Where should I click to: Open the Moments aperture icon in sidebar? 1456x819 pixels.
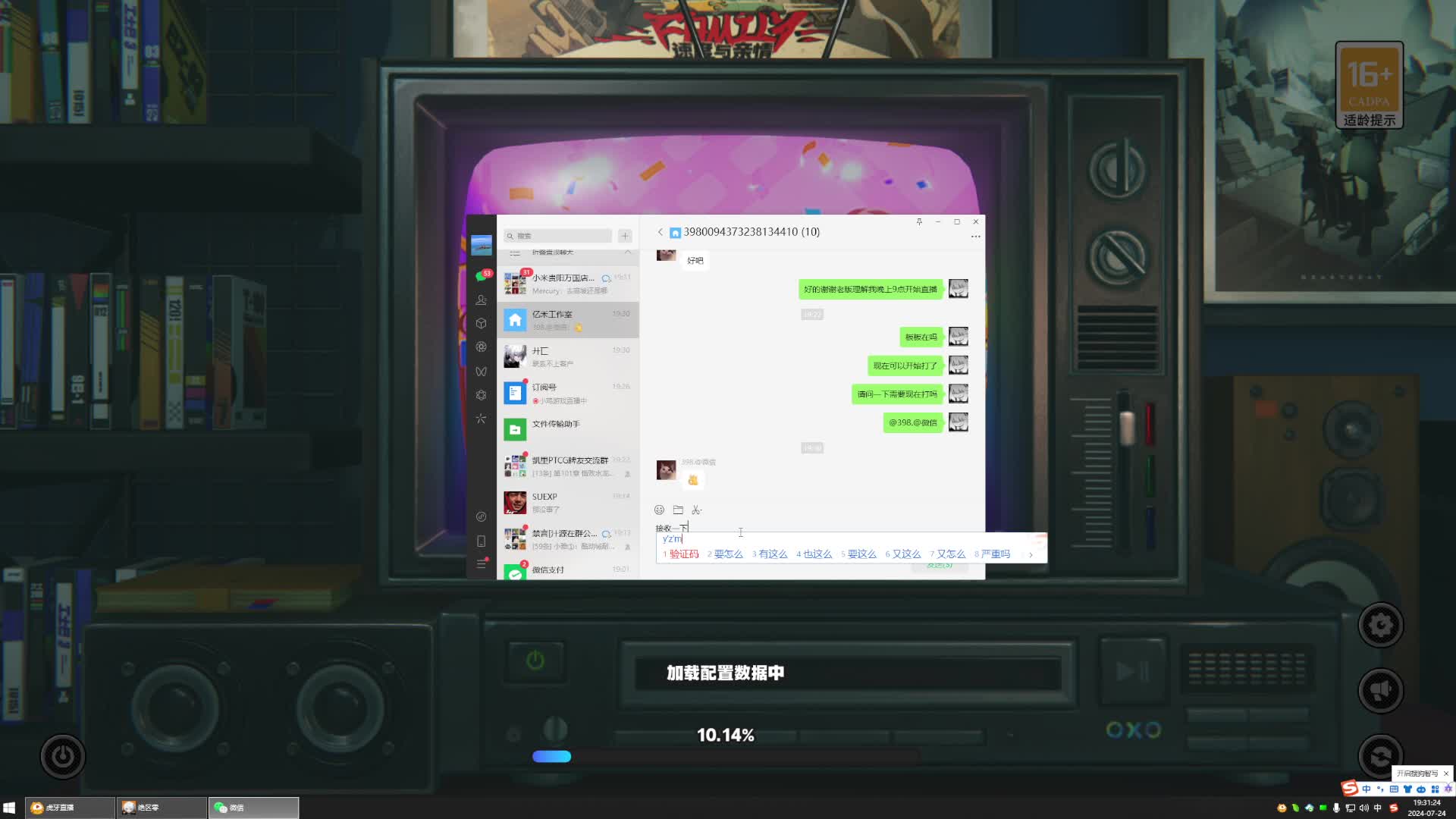pos(481,347)
